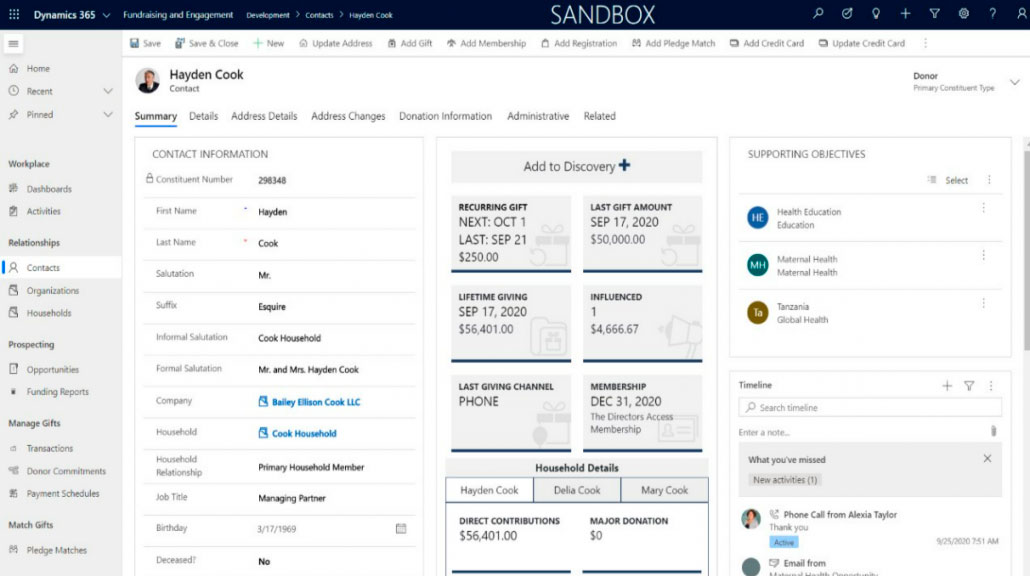Open Supporting Objectives more options menu
The width and height of the screenshot is (1030, 576).
click(989, 179)
